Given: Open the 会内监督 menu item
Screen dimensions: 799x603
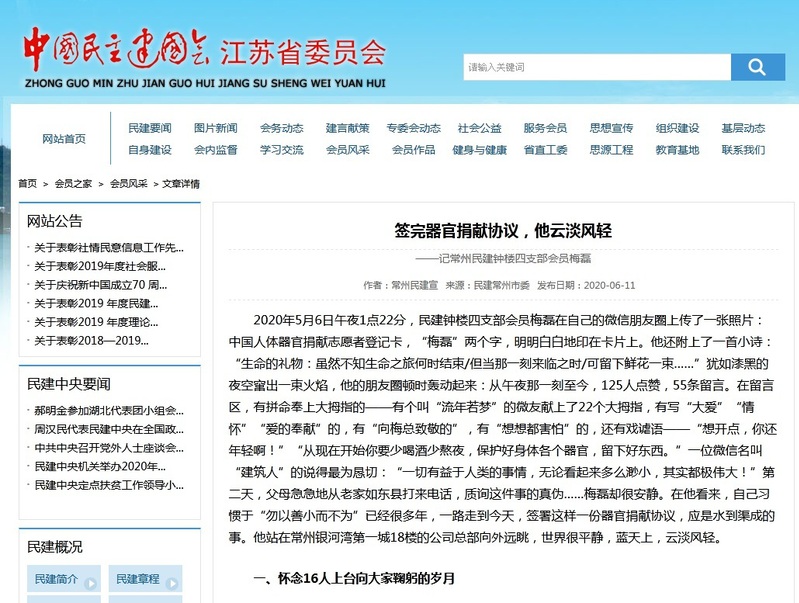Looking at the screenshot, I should pos(216,150).
